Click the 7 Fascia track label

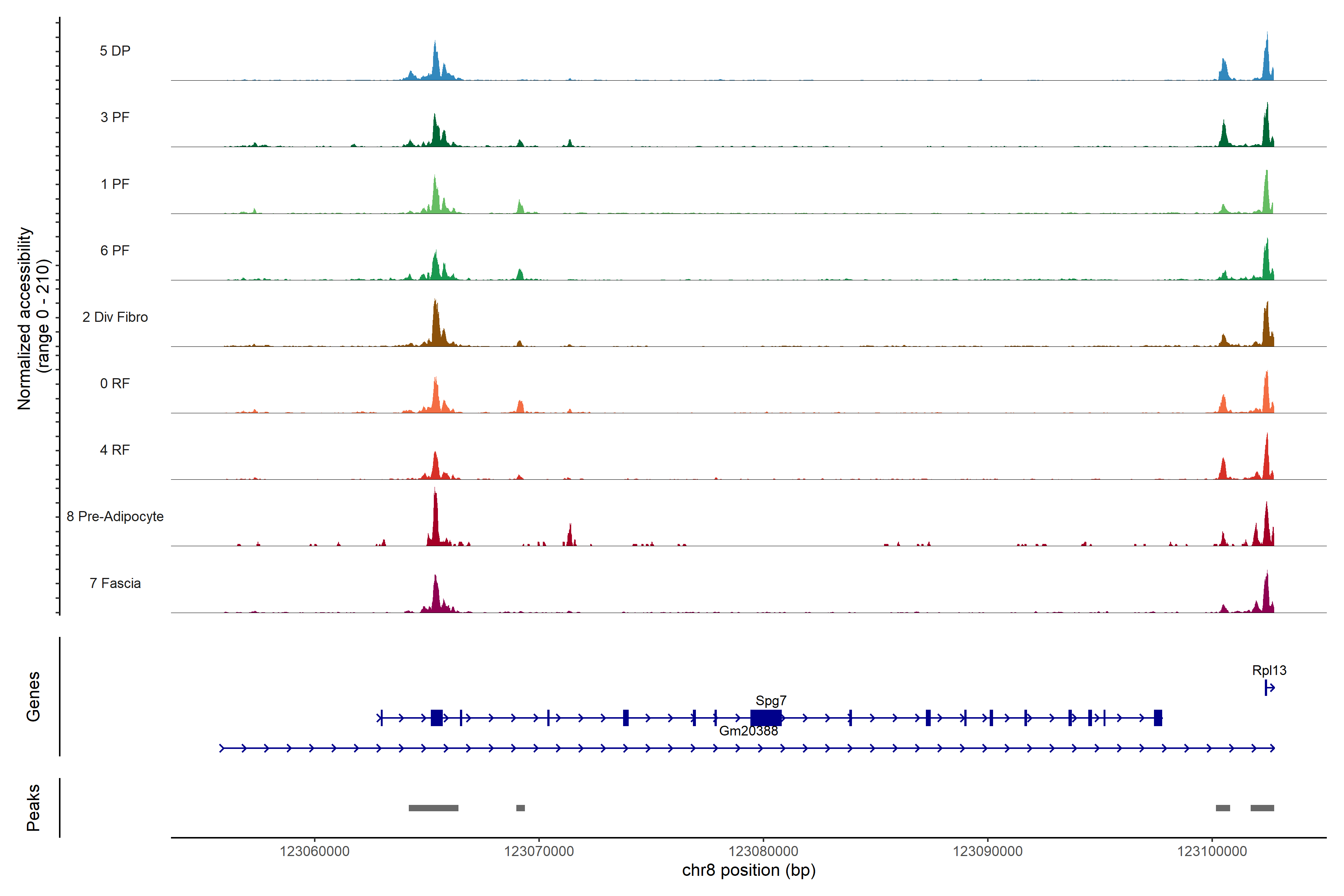pos(115,583)
